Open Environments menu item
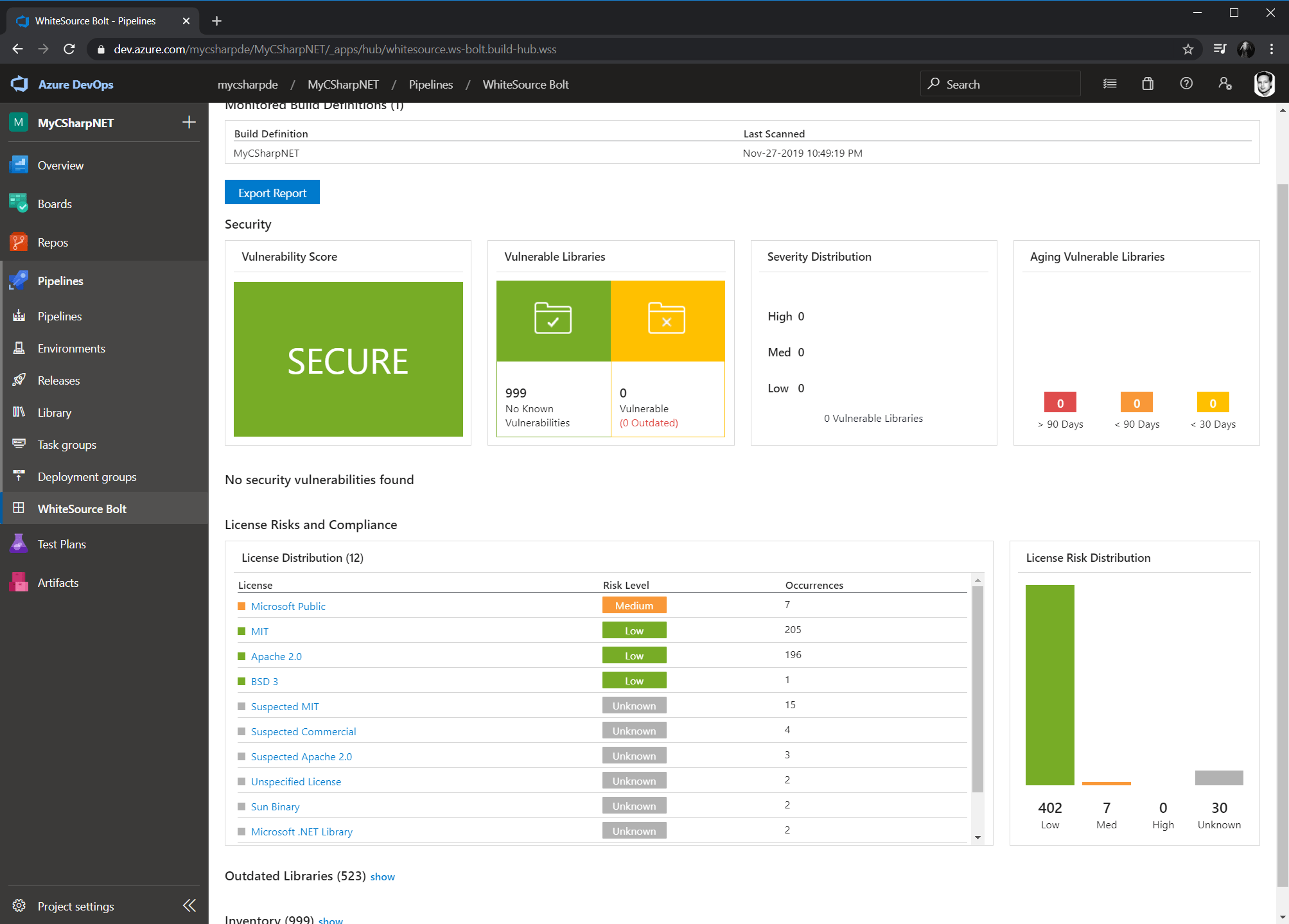 coord(71,348)
